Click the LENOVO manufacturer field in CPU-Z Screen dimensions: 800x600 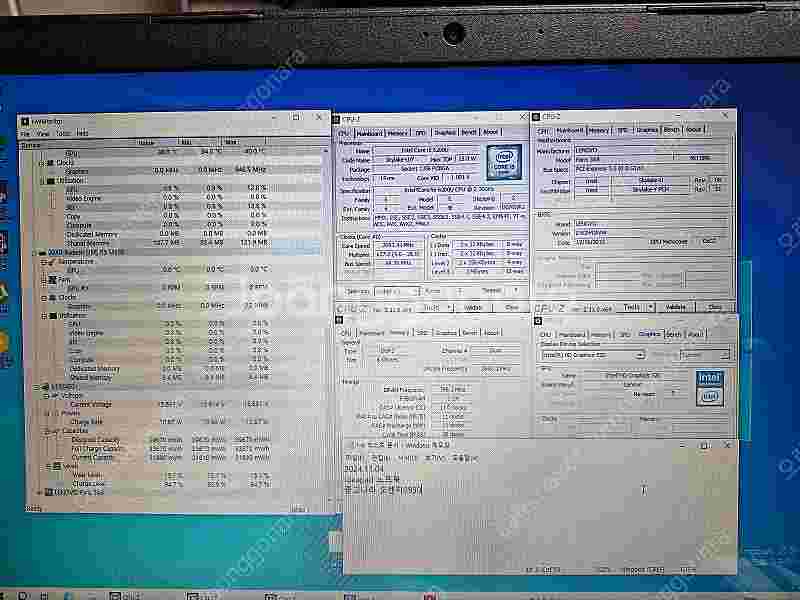click(651, 151)
